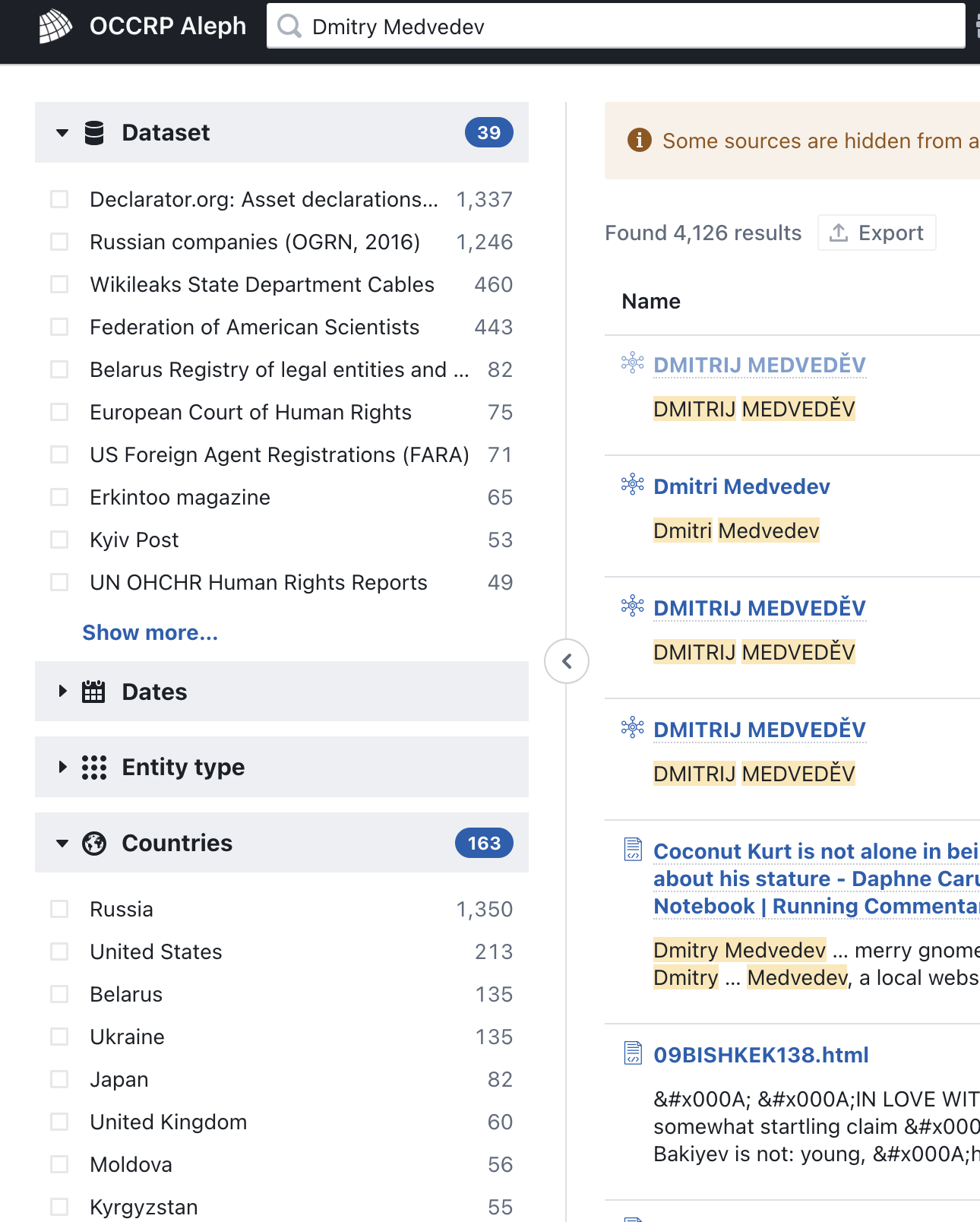Expand the Entity type filter section arrow
980x1222 pixels.
(x=63, y=767)
